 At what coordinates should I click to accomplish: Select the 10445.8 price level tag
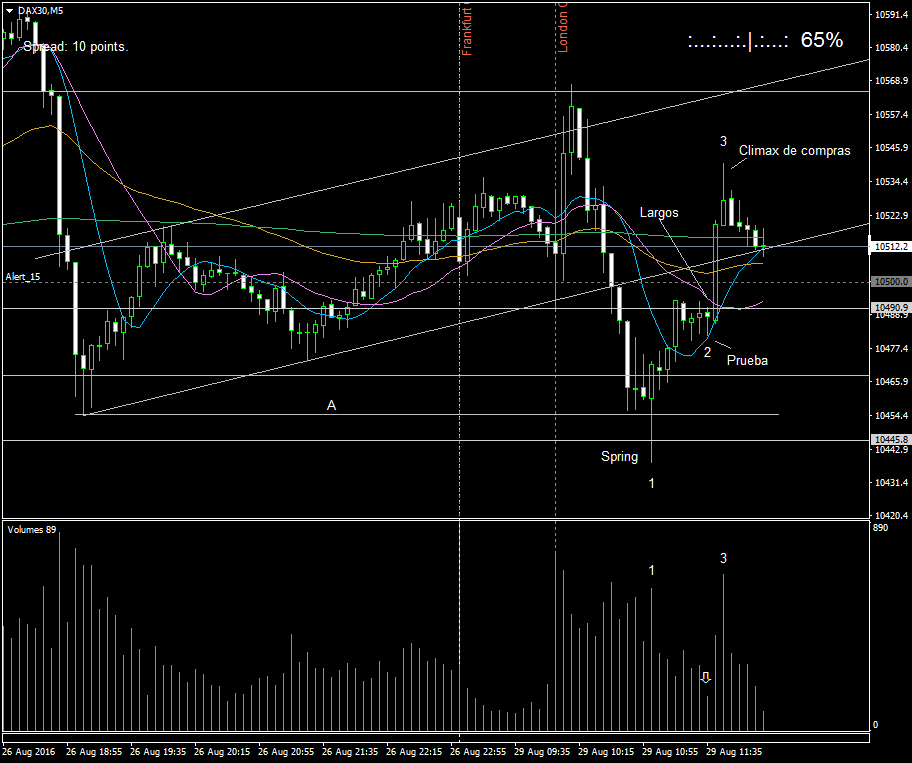pyautogui.click(x=889, y=440)
